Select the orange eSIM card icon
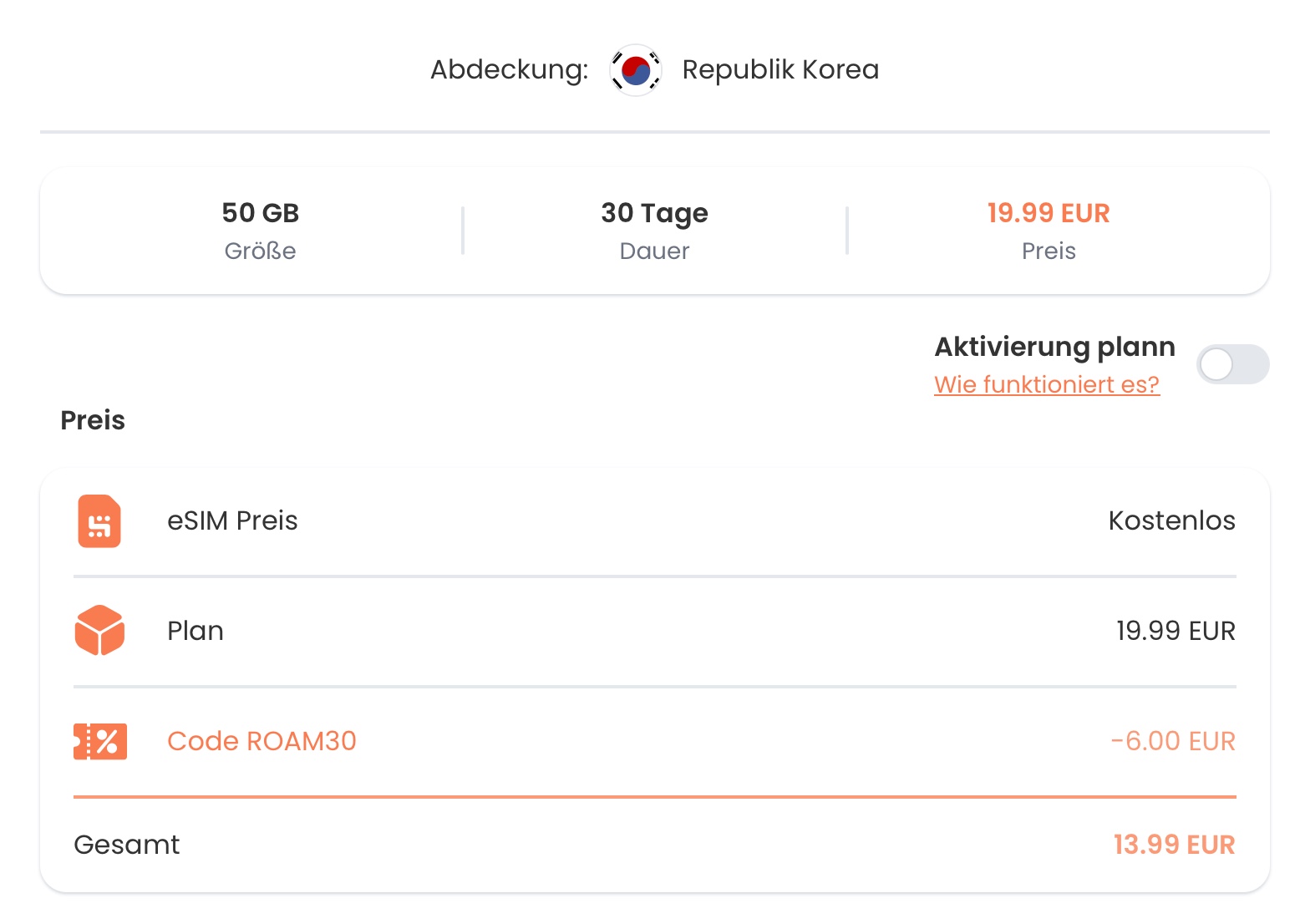 (99, 520)
